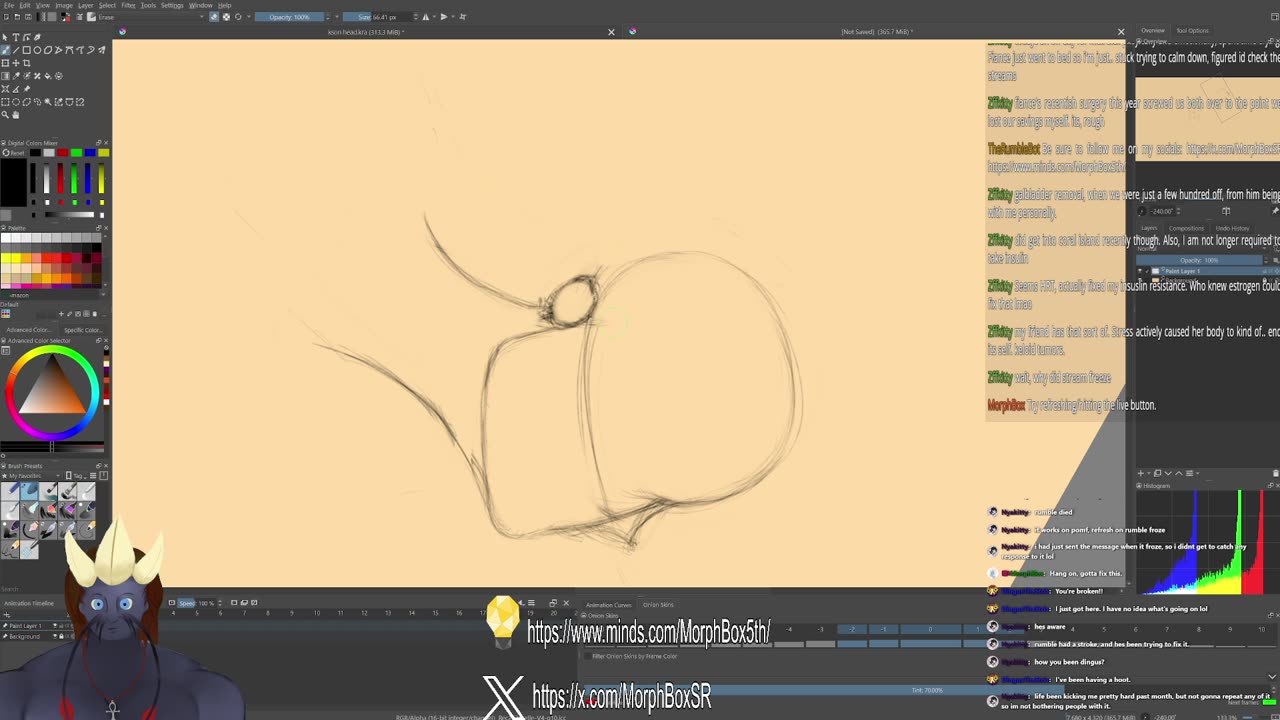Select the Rectangular Selection tool
The image size is (1280, 720).
tap(5, 102)
